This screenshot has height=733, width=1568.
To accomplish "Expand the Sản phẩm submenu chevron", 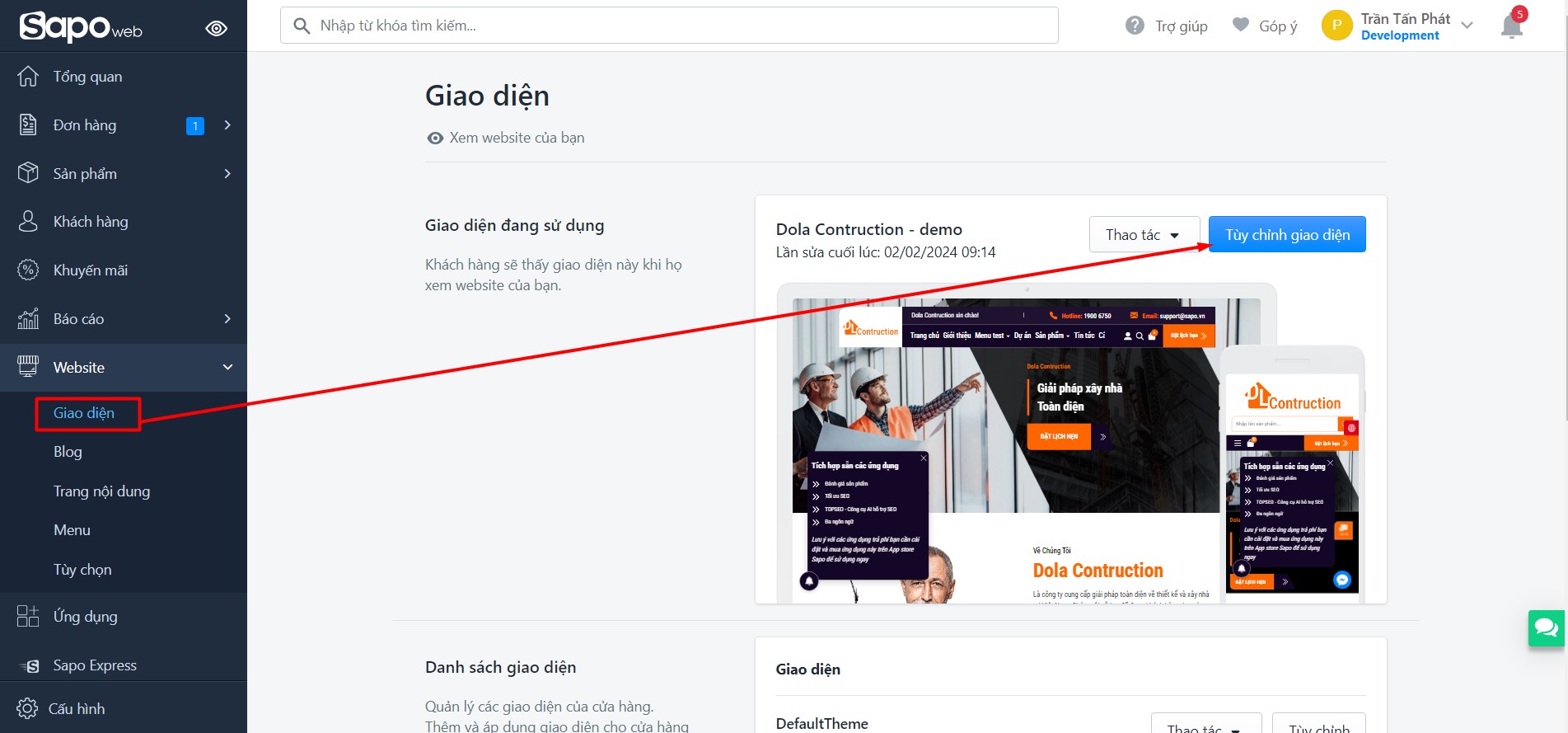I will pyautogui.click(x=227, y=173).
